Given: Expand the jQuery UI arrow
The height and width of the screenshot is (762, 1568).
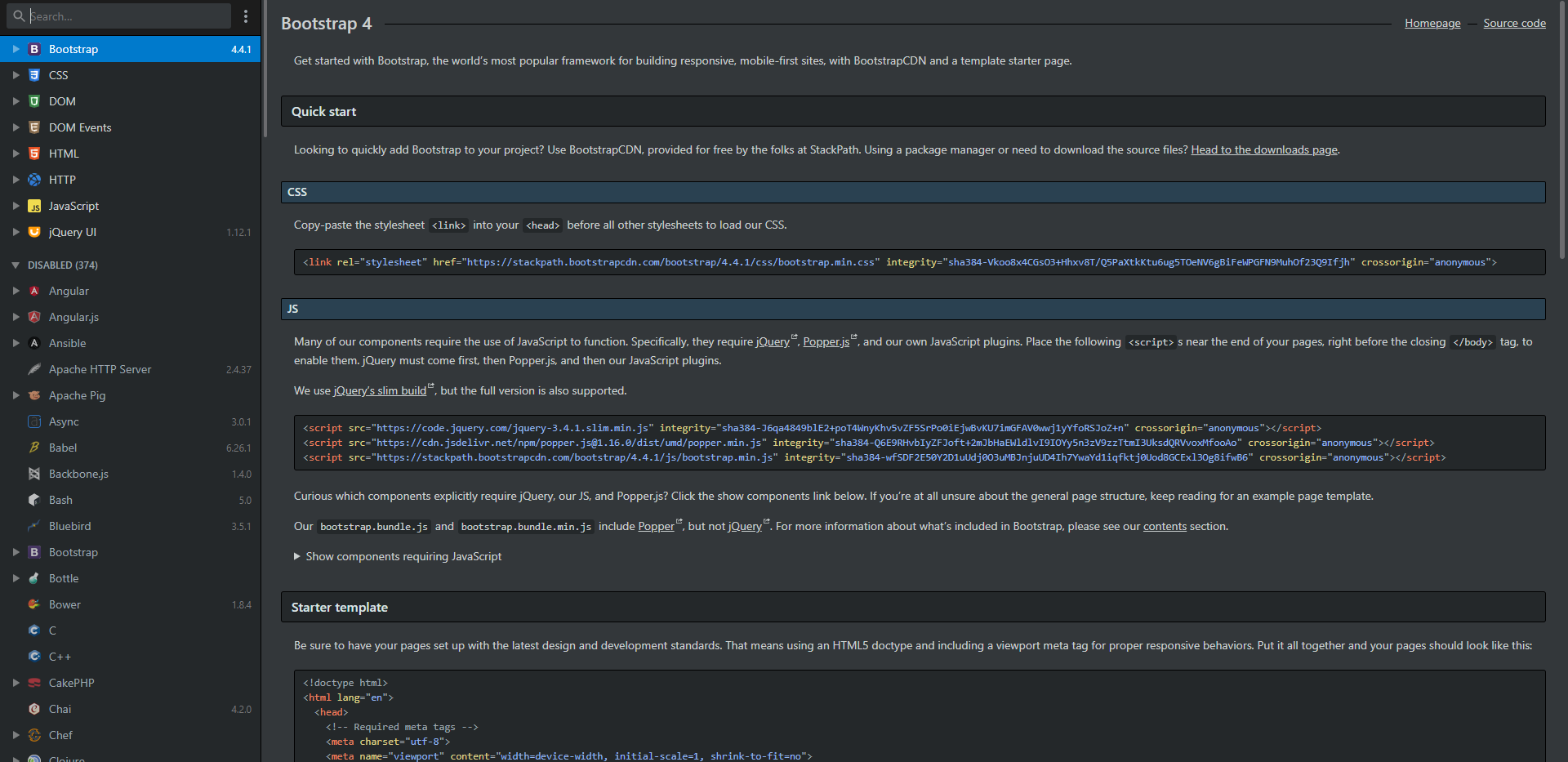Looking at the screenshot, I should 16,232.
